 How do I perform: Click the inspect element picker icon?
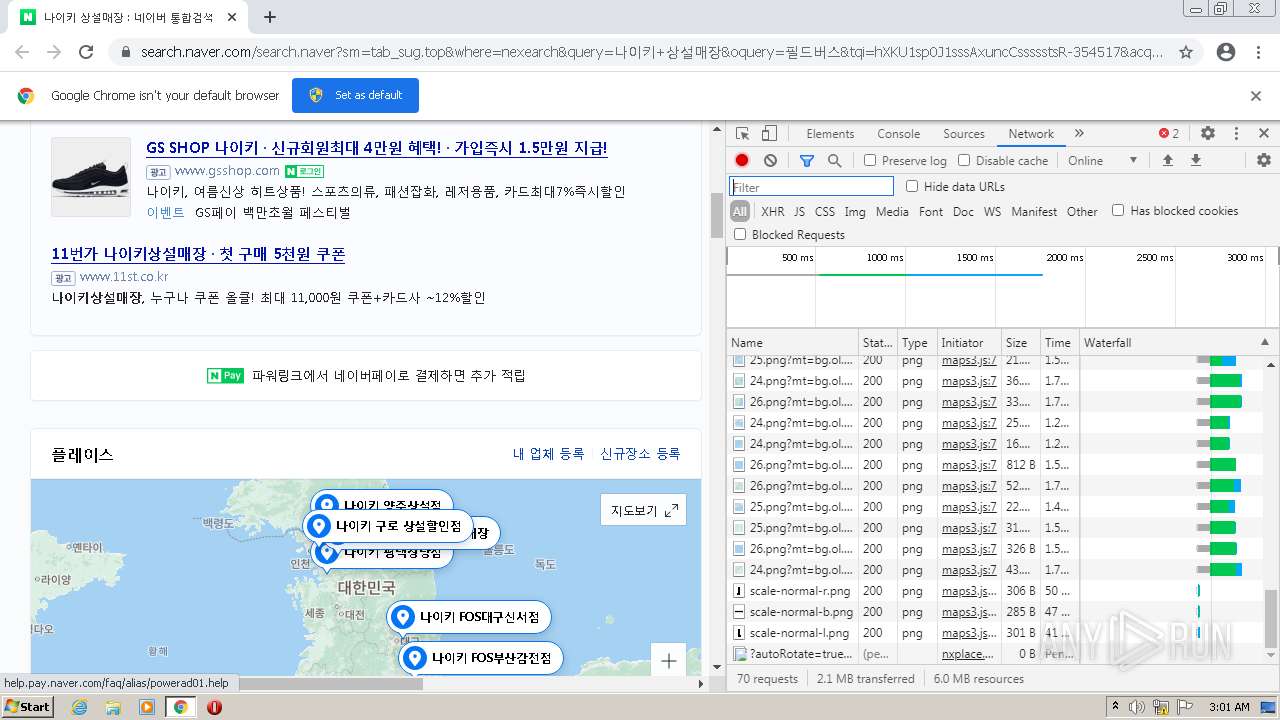pos(742,134)
